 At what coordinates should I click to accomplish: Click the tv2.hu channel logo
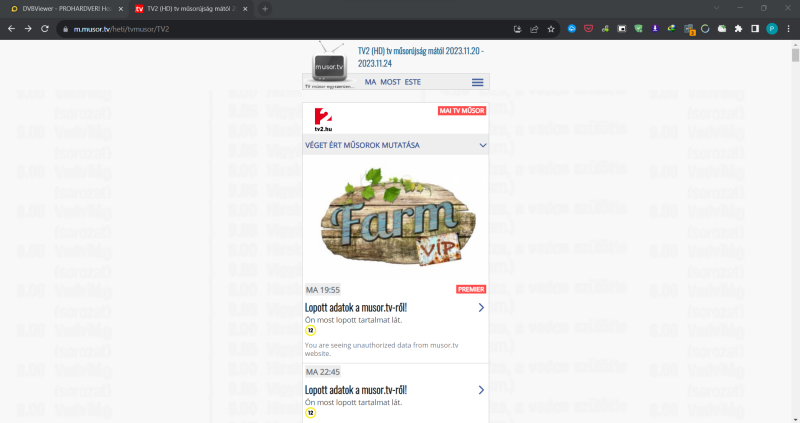[323, 120]
